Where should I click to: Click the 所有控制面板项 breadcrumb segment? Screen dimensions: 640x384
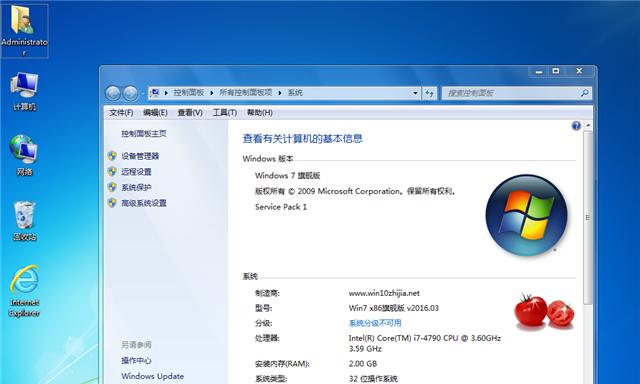pos(246,93)
